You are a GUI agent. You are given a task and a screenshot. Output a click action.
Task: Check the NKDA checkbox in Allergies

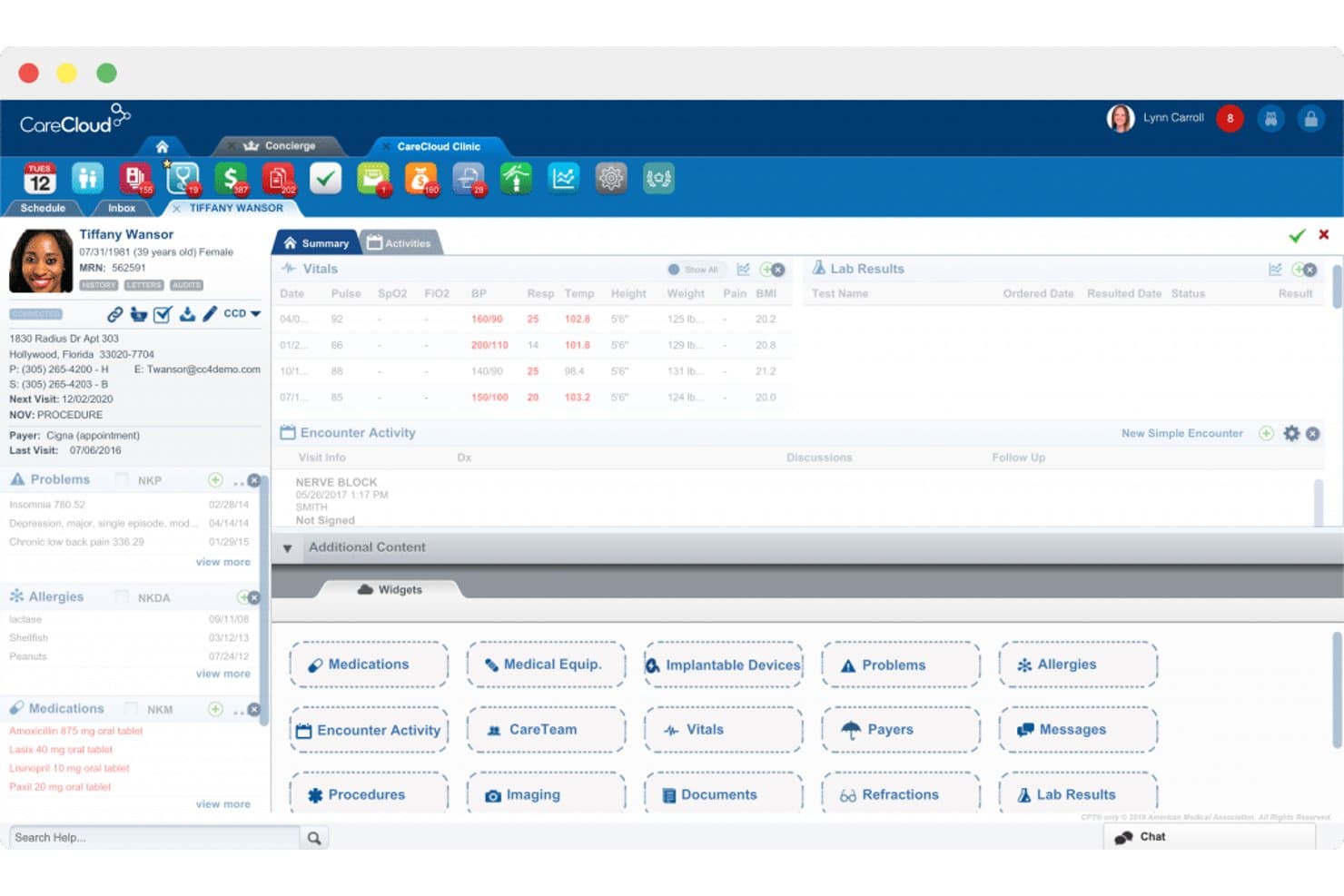pyautogui.click(x=122, y=596)
